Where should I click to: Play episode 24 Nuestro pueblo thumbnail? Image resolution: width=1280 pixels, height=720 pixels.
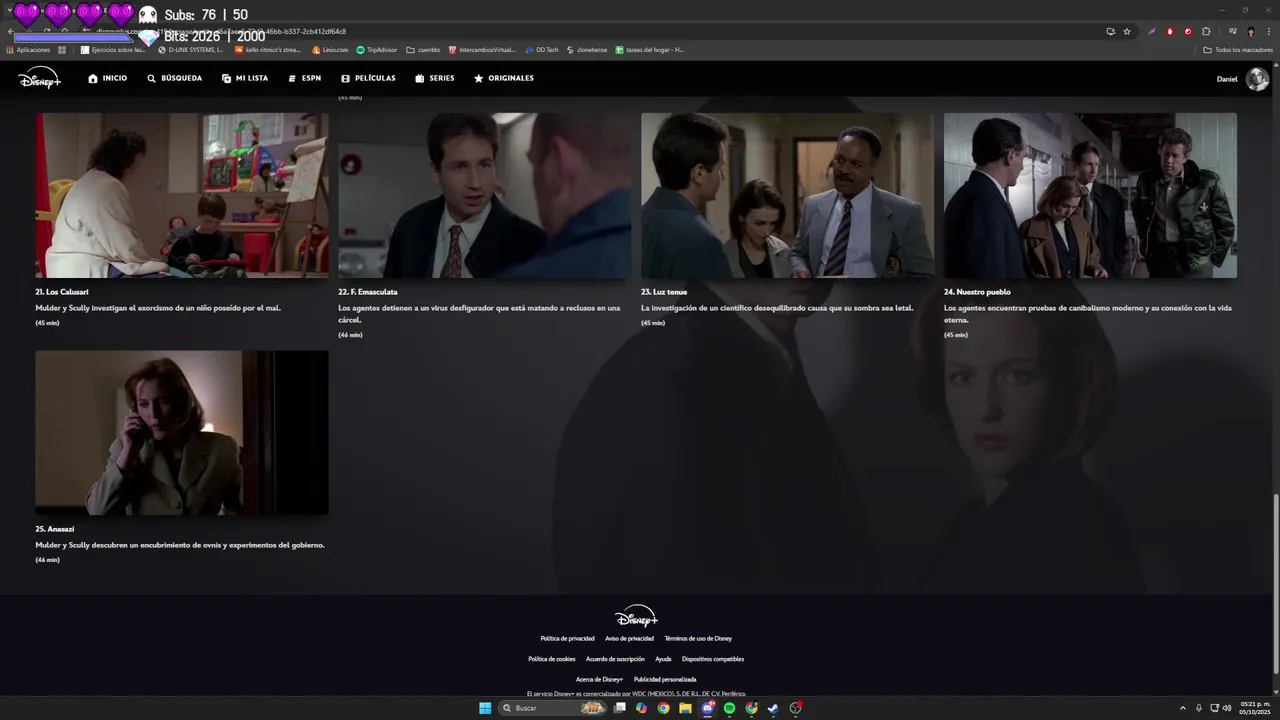[1090, 195]
